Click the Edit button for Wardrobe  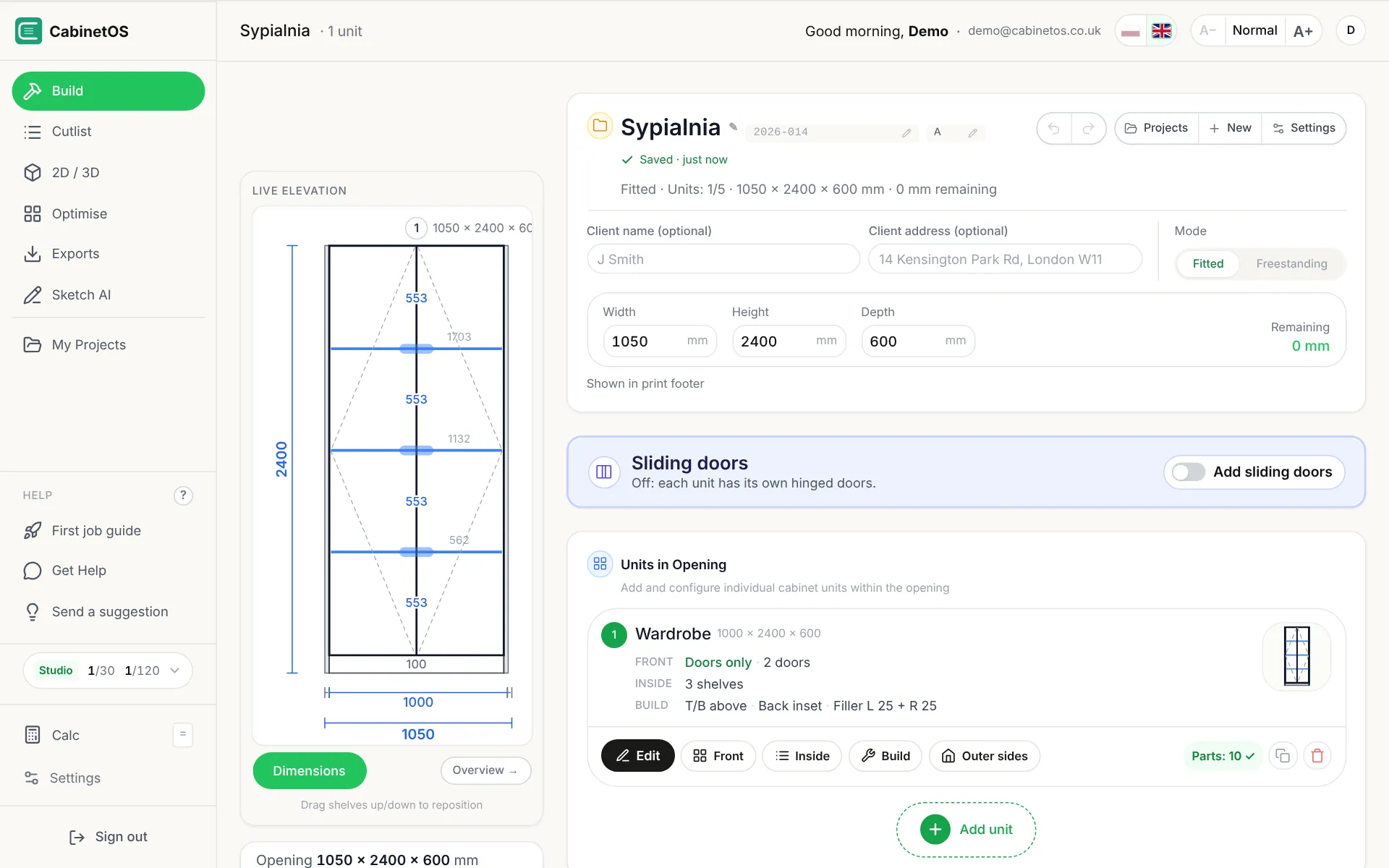(637, 756)
